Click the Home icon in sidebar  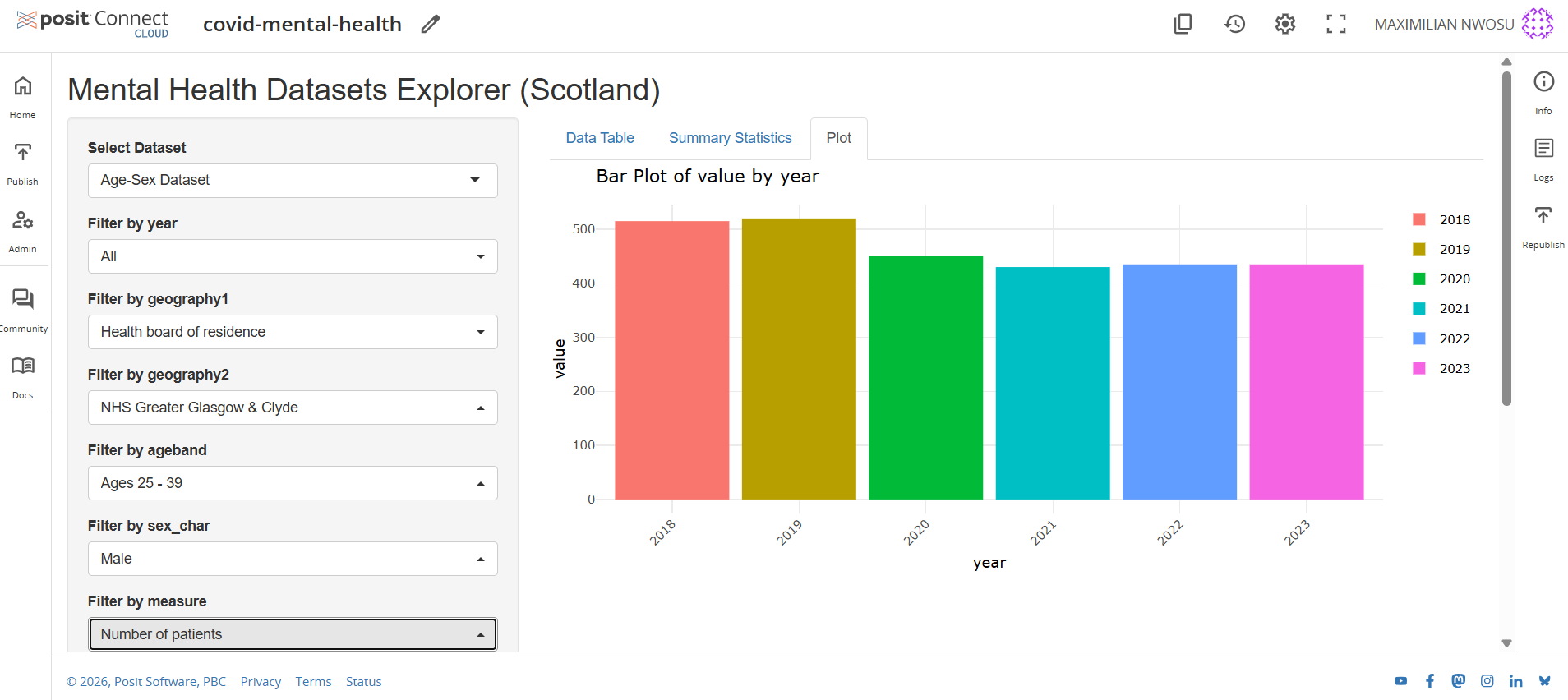pos(23,86)
